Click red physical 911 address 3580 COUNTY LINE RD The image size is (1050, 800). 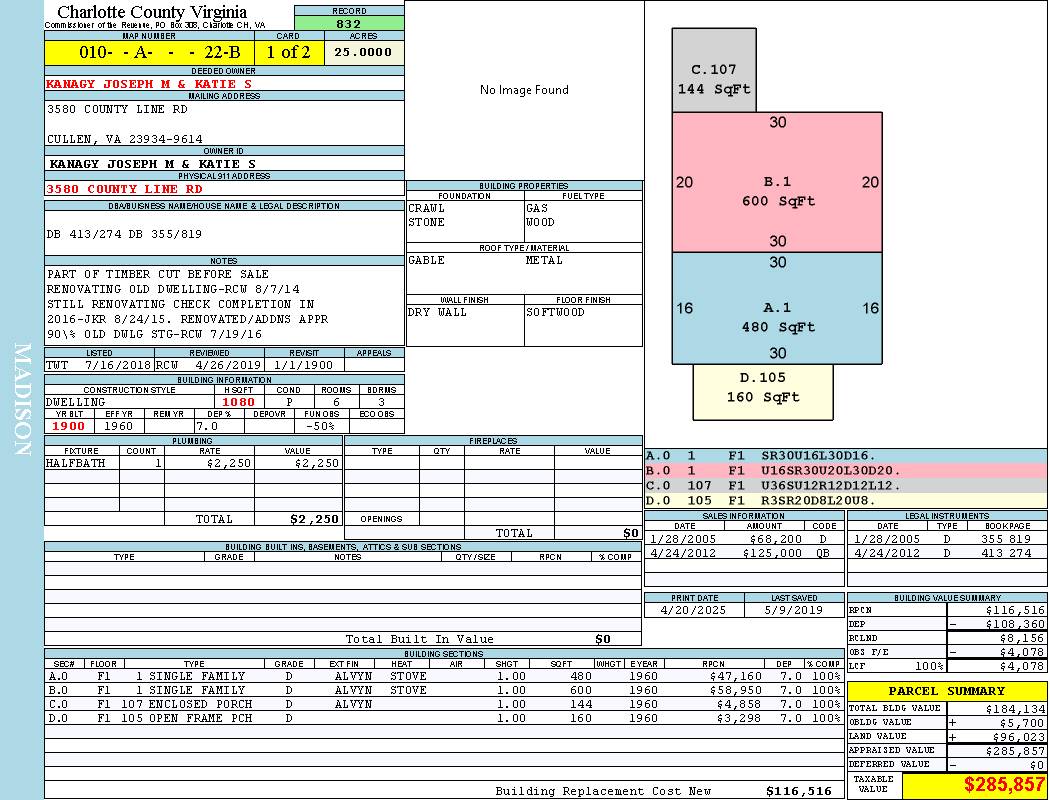point(124,189)
